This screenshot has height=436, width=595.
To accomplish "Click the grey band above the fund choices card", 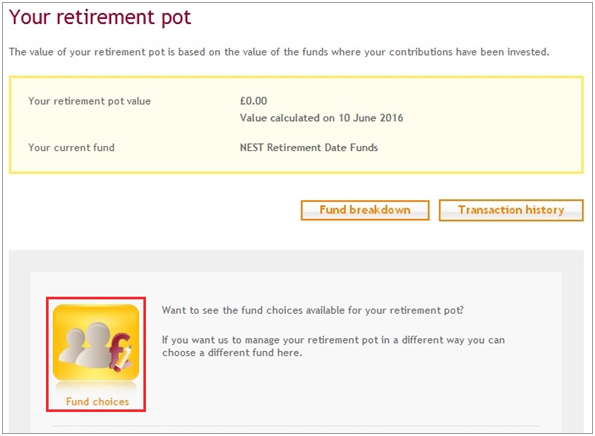I will [x=296, y=261].
